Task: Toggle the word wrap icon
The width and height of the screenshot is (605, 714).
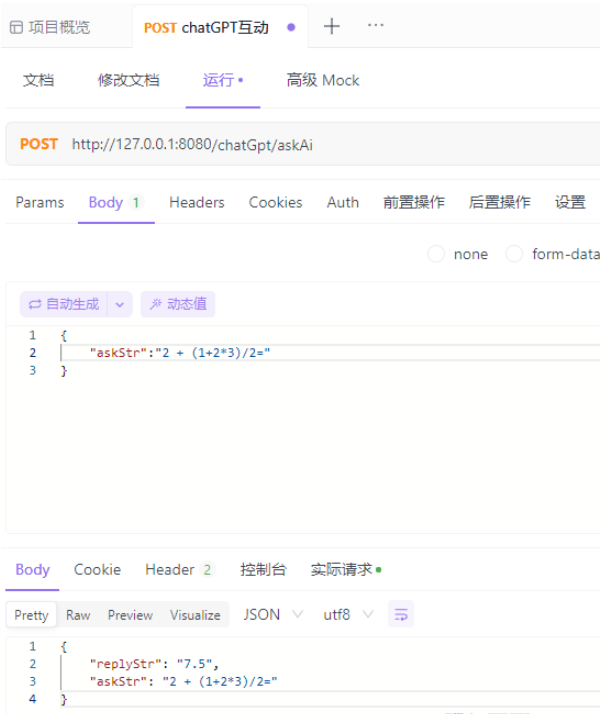Action: tap(401, 614)
